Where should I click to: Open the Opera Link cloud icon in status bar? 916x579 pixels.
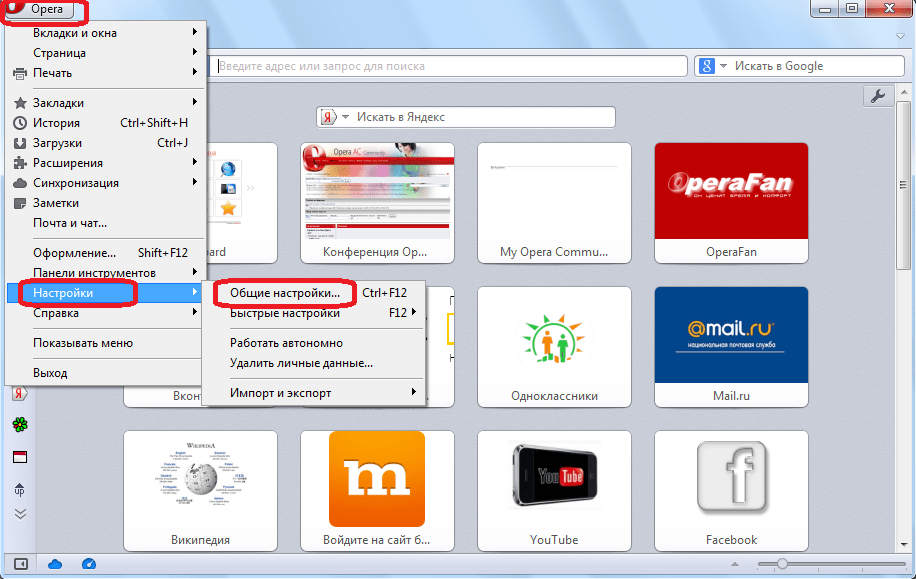55,564
